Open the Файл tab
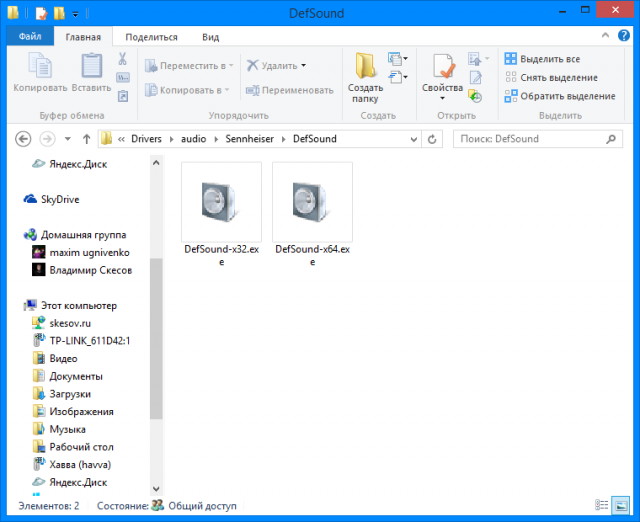The image size is (640, 522). point(29,37)
